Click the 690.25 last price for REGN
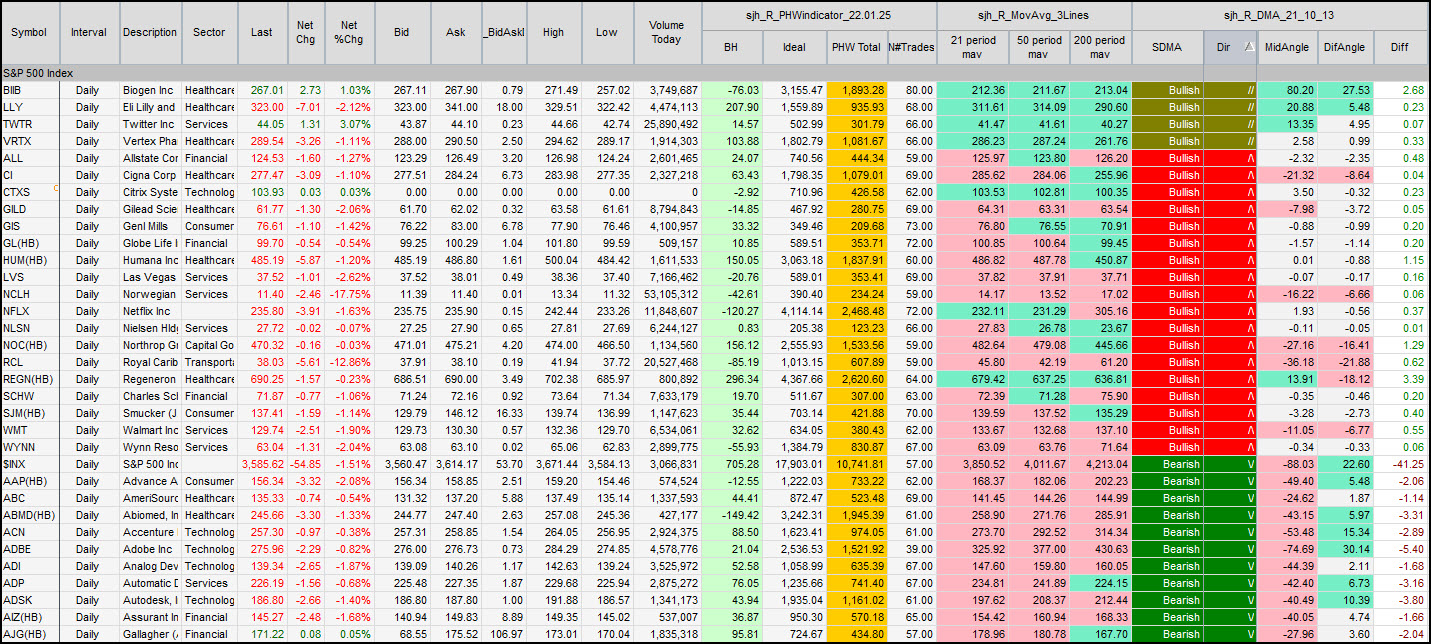The width and height of the screenshot is (1431, 644). [x=262, y=379]
